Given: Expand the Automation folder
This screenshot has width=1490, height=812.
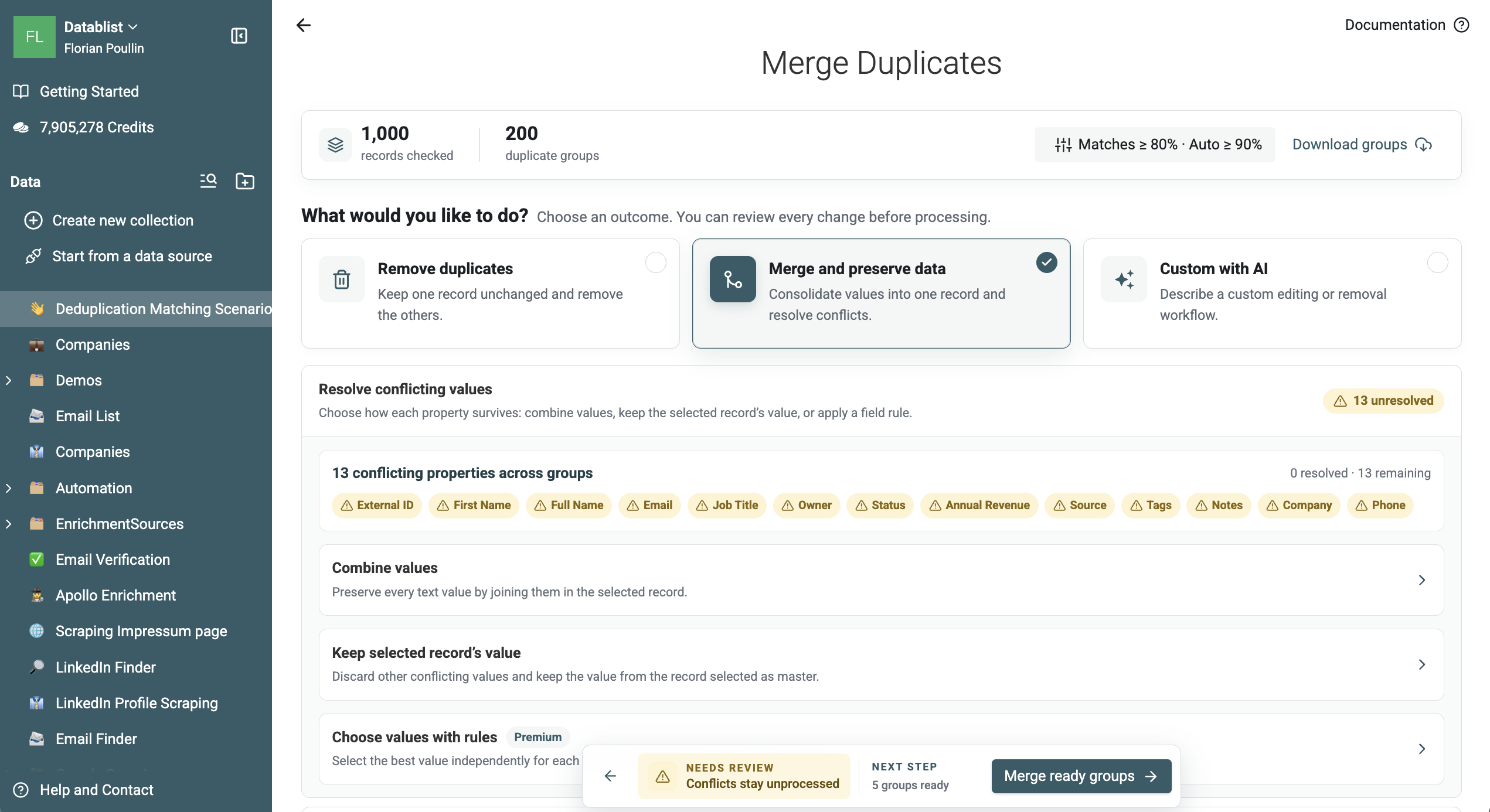Looking at the screenshot, I should (x=9, y=488).
